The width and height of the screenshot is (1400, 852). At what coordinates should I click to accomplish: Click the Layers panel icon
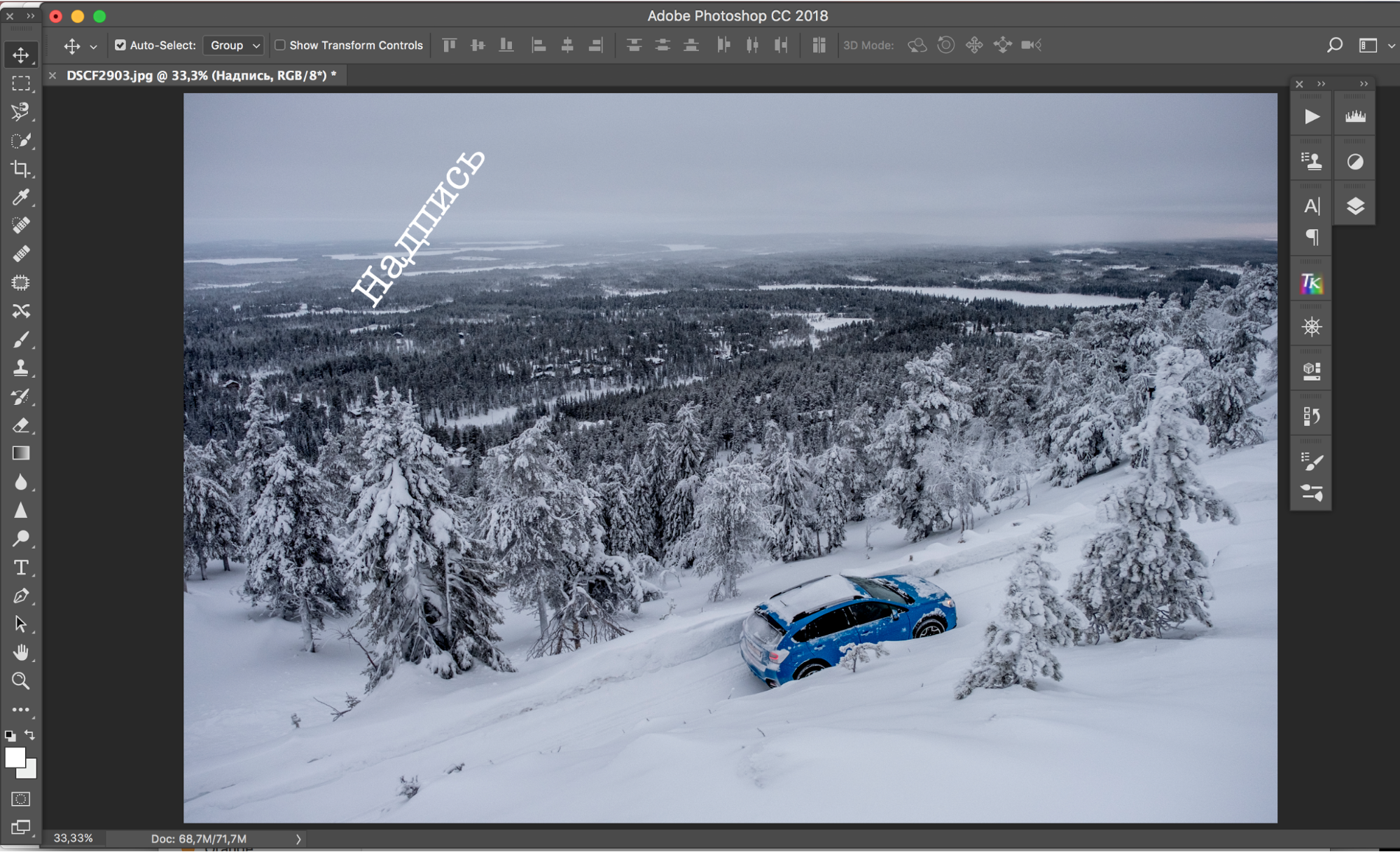(x=1356, y=206)
